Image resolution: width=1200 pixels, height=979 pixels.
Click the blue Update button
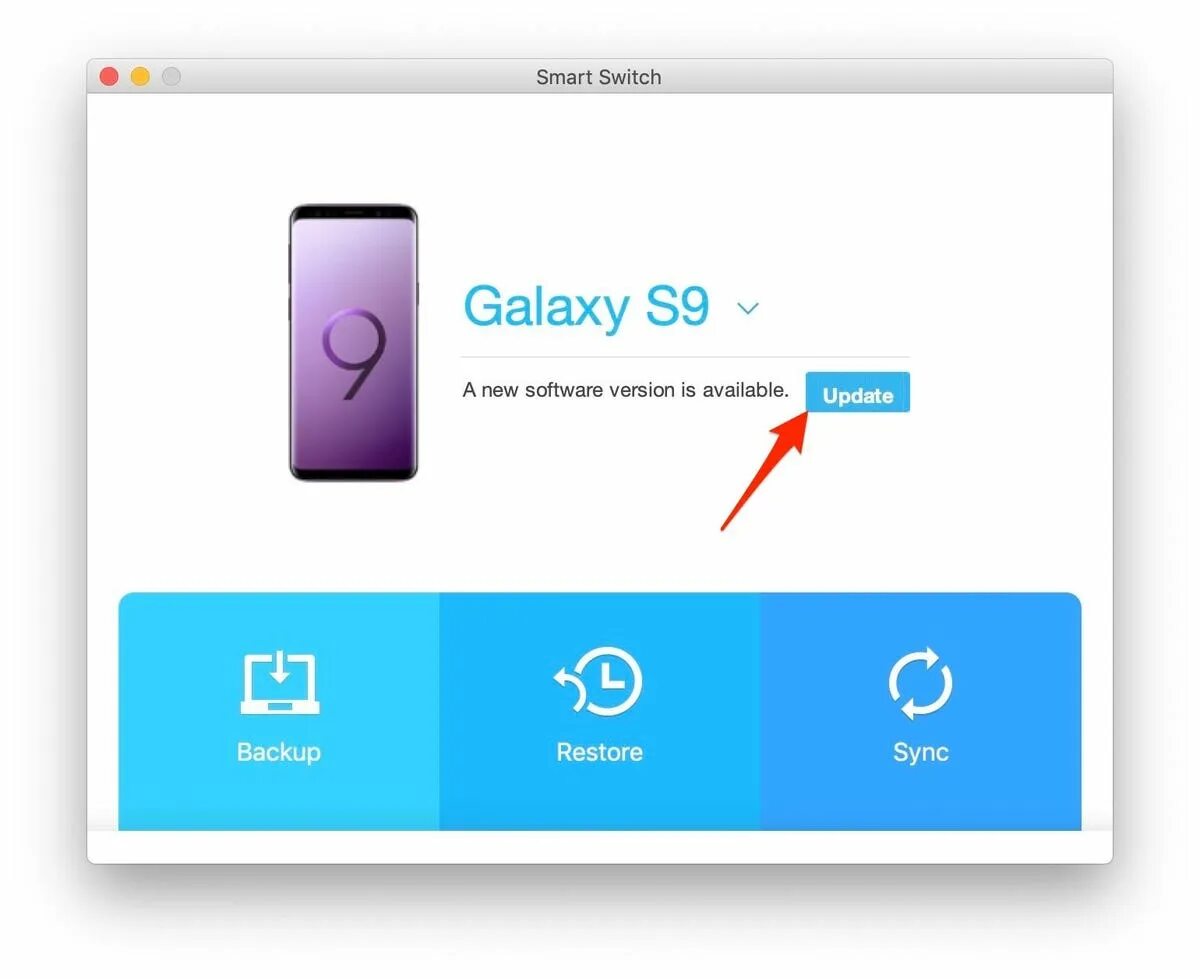(858, 393)
